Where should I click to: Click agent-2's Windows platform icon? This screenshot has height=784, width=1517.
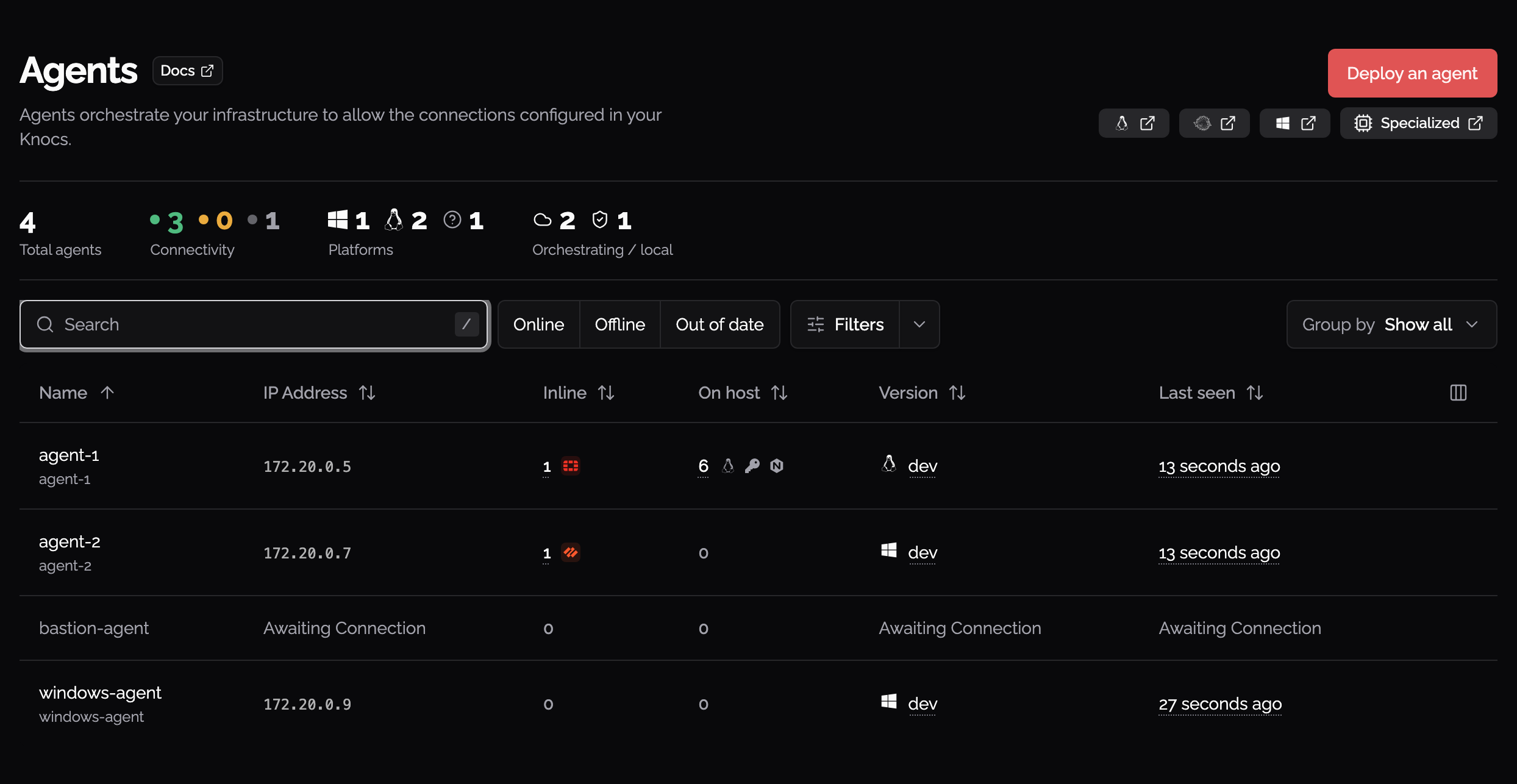point(889,550)
